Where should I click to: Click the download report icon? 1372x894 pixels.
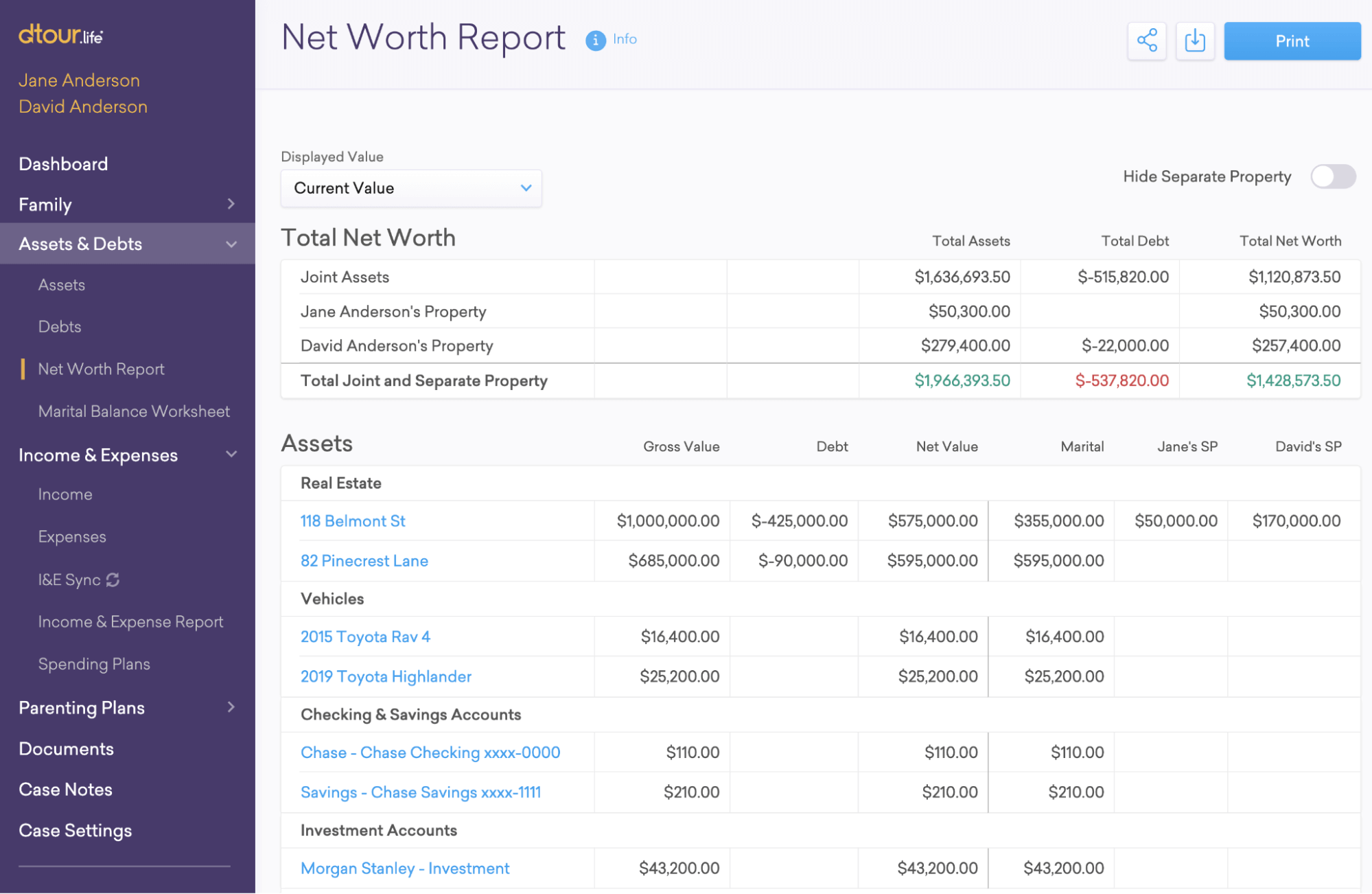1195,41
